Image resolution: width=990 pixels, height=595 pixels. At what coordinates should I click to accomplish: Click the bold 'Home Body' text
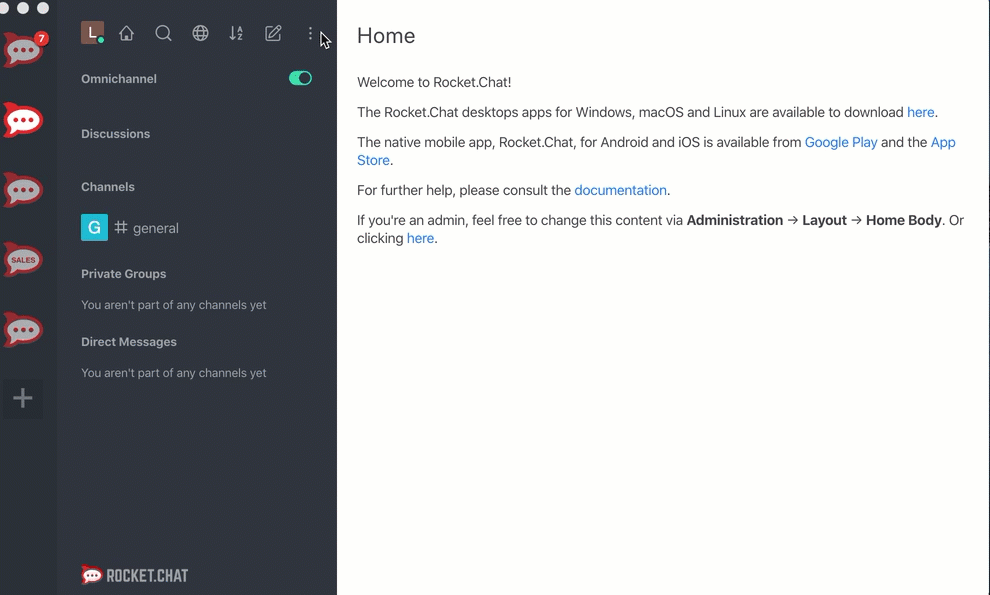pos(904,220)
